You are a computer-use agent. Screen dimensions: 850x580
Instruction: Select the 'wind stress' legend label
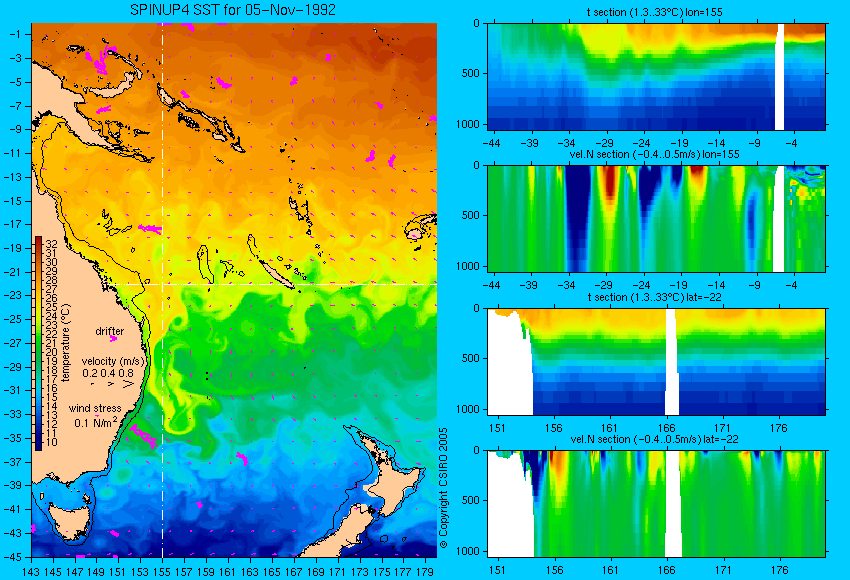point(95,408)
